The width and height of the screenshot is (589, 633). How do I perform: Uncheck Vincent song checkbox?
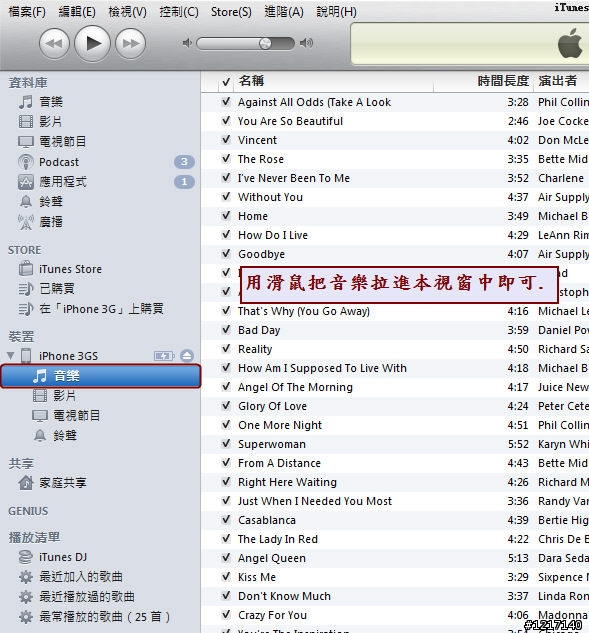click(226, 140)
